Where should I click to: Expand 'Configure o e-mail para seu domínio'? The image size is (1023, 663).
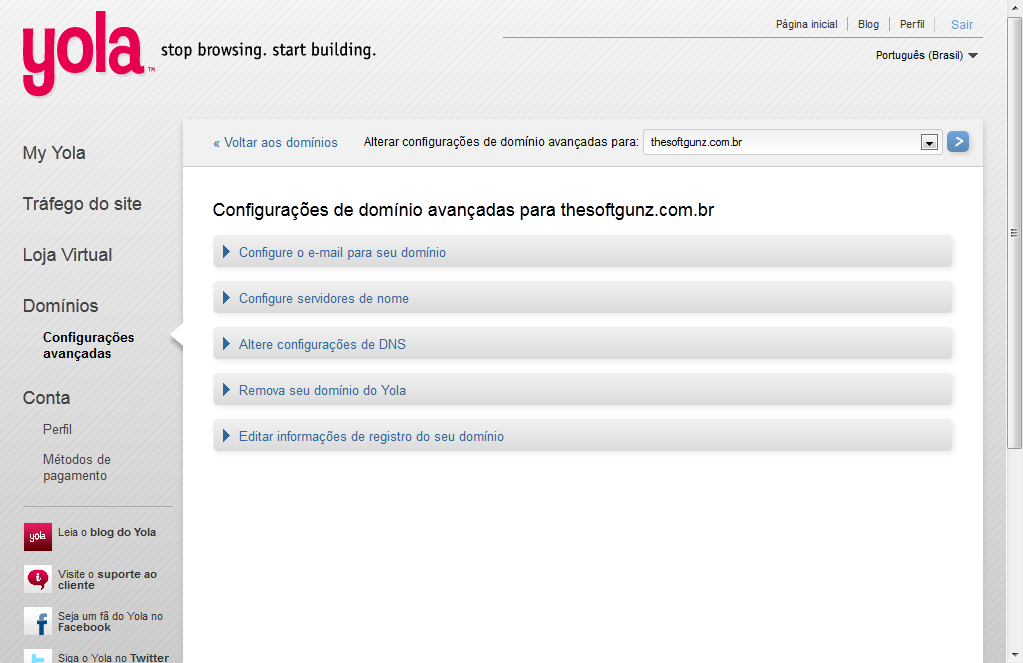[x=582, y=252]
